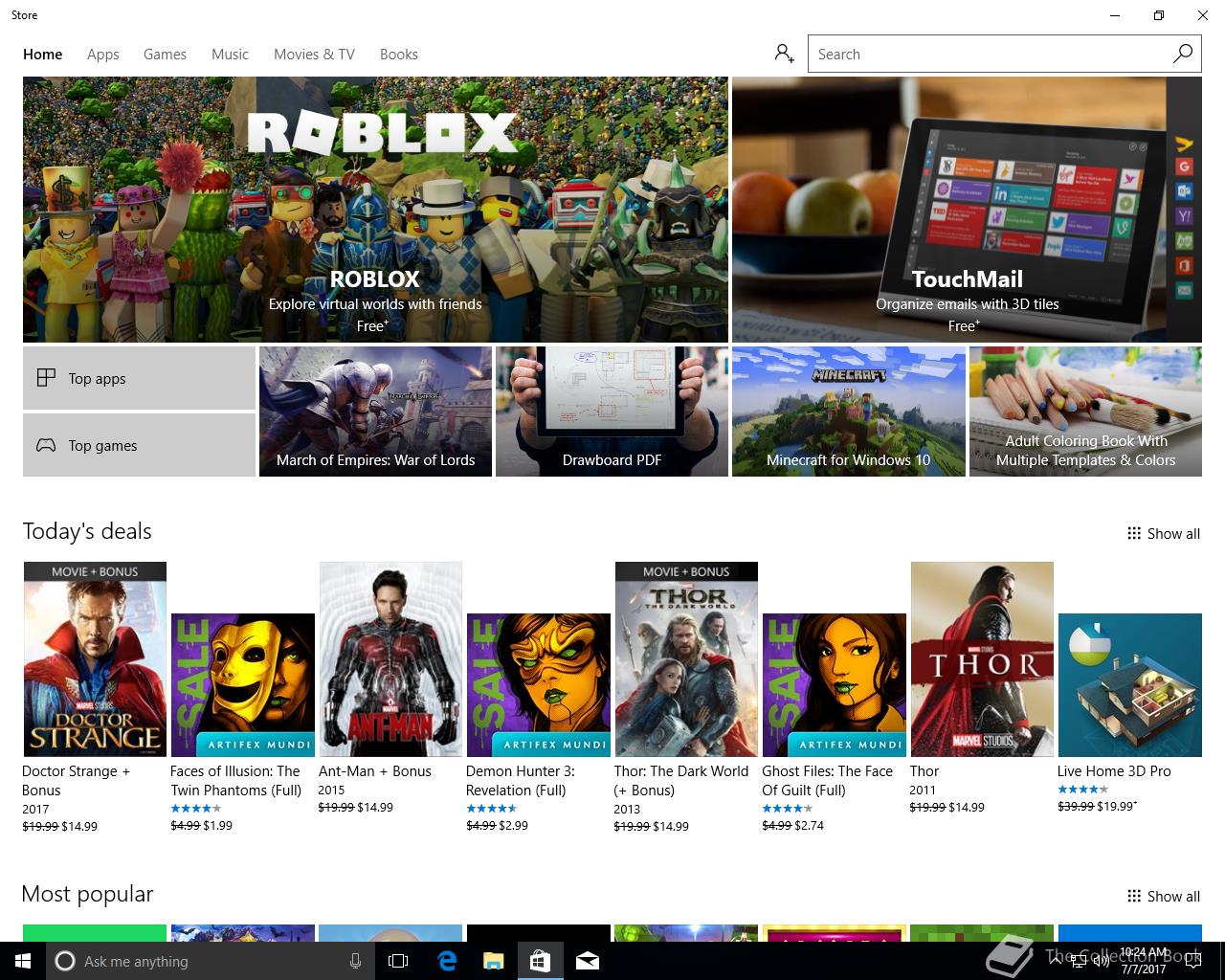The image size is (1225, 980).
Task: Open Mail app from taskbar
Action: click(588, 961)
